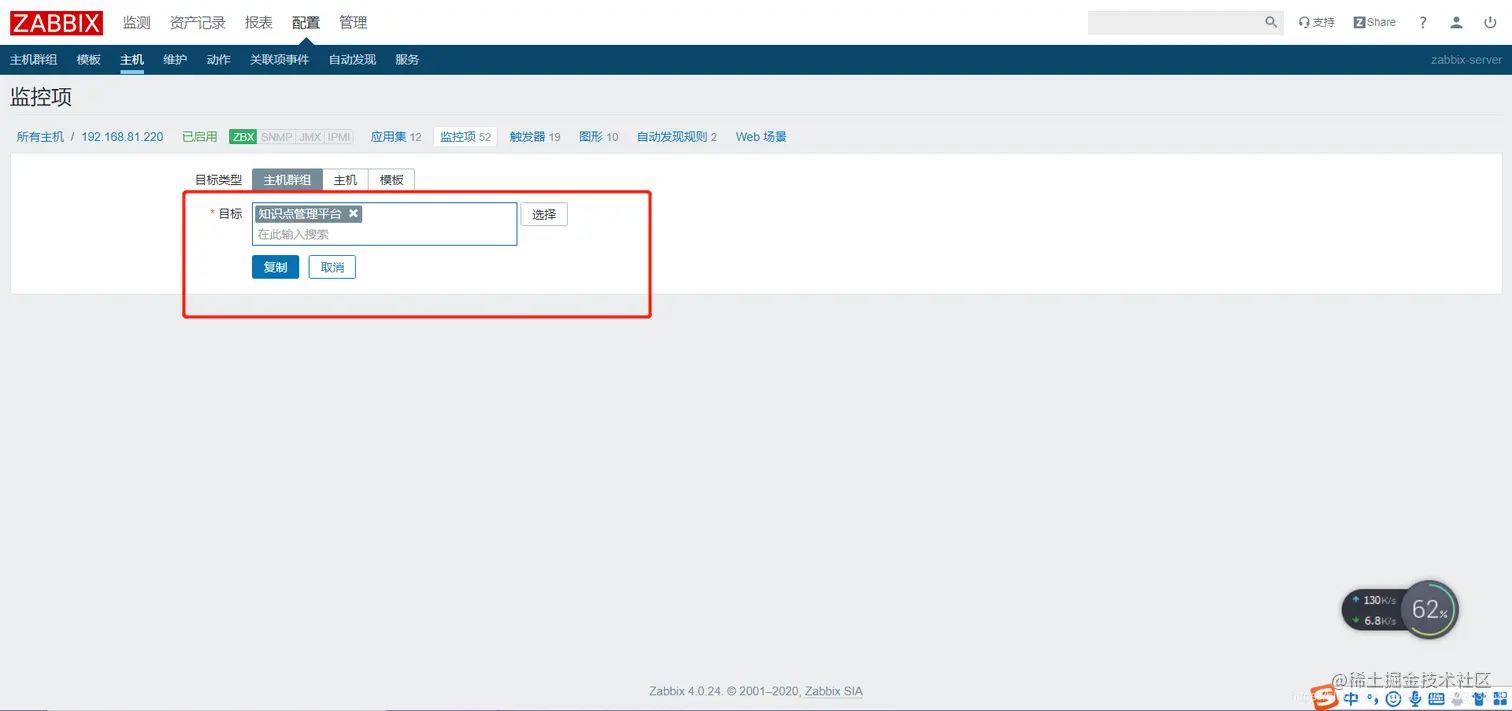Open the Sogou soft keyboard icon
The height and width of the screenshot is (711, 1512).
(1436, 699)
